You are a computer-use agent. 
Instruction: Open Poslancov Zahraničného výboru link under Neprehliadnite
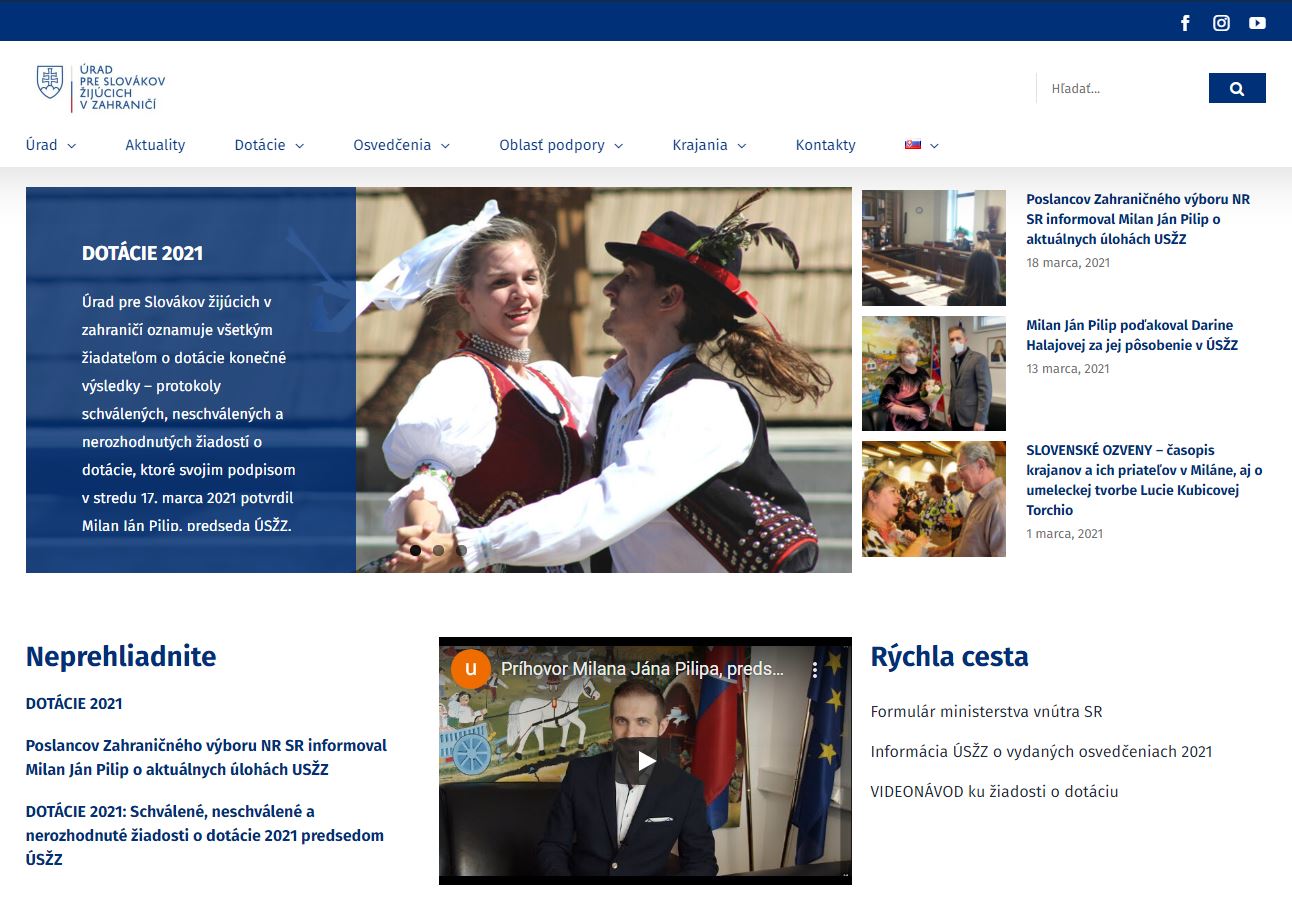pyautogui.click(x=206, y=757)
